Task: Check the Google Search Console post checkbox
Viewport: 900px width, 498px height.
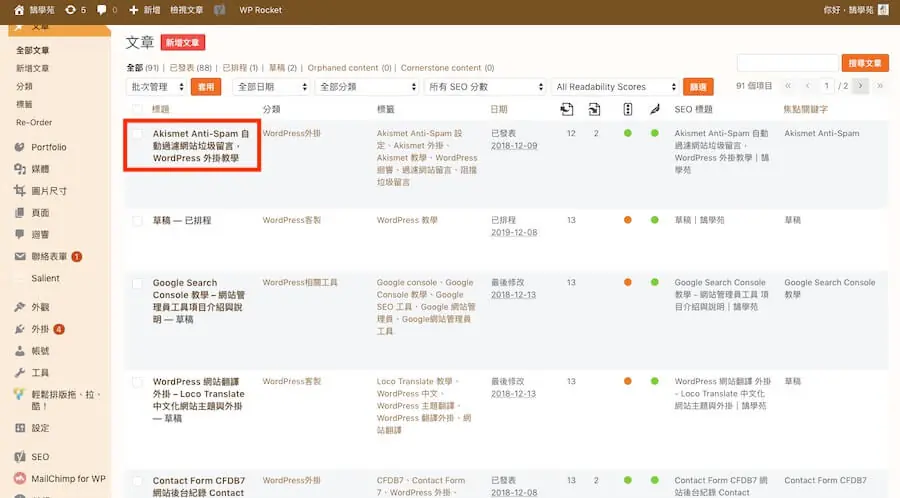Action: [137, 283]
